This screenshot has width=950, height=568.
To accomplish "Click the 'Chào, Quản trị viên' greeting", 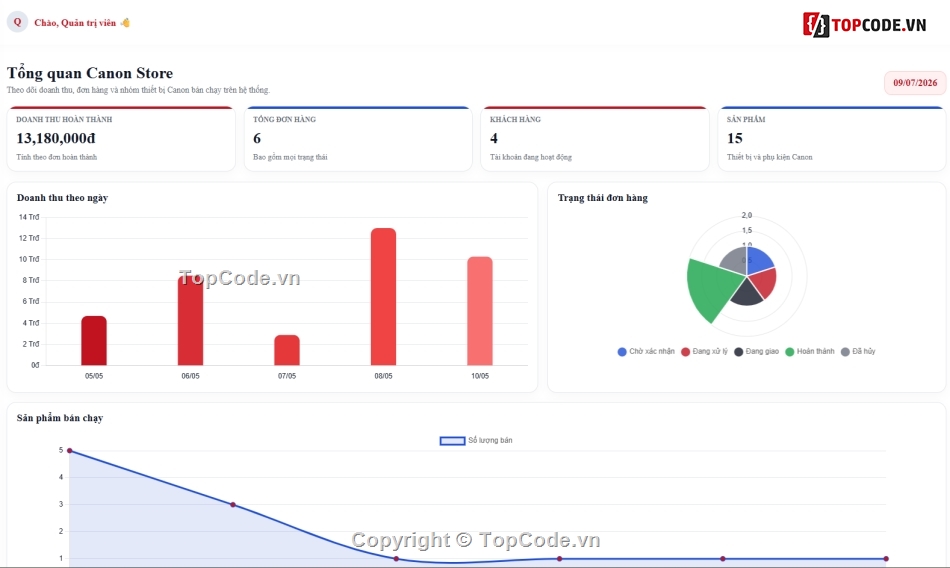I will 82,22.
